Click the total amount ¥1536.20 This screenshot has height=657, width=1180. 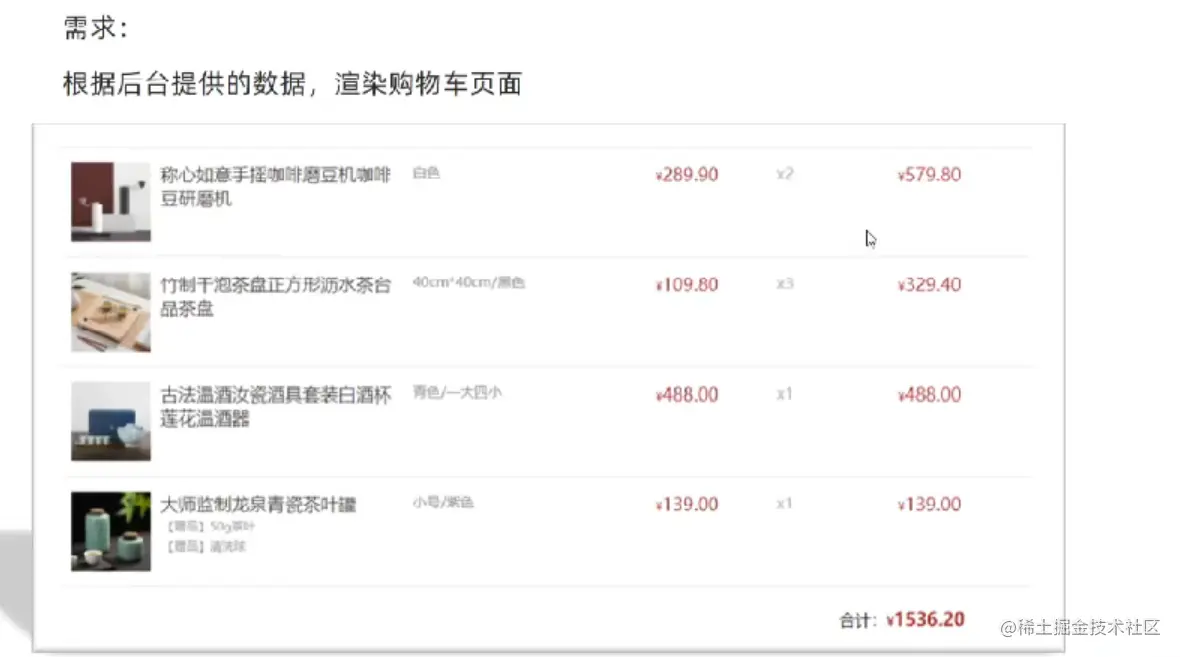pyautogui.click(x=925, y=619)
